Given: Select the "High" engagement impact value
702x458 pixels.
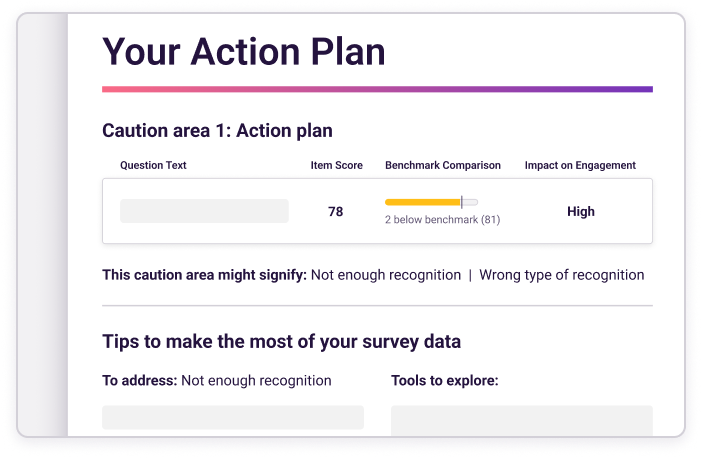Looking at the screenshot, I should pos(580,212).
